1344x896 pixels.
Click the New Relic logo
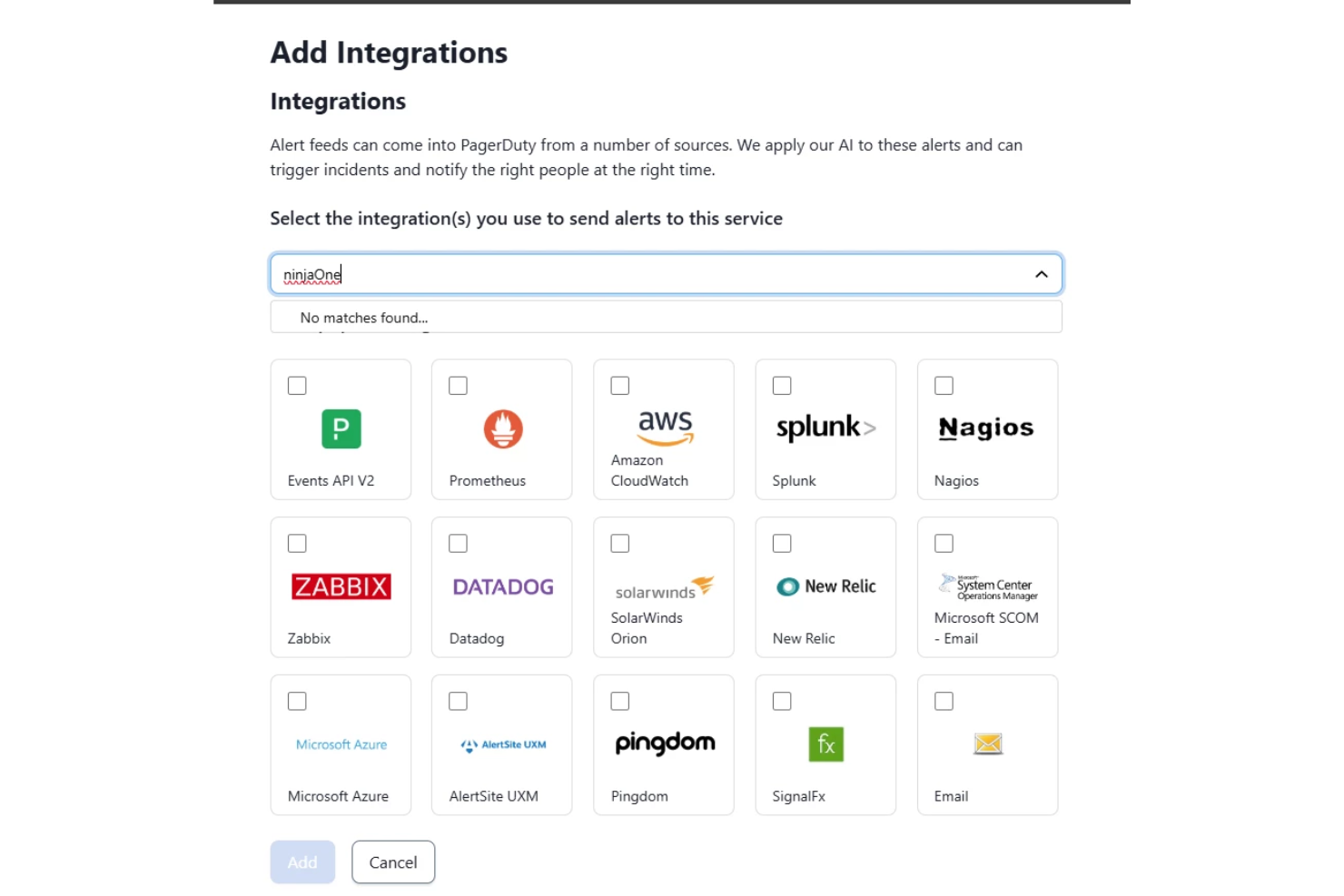826,586
